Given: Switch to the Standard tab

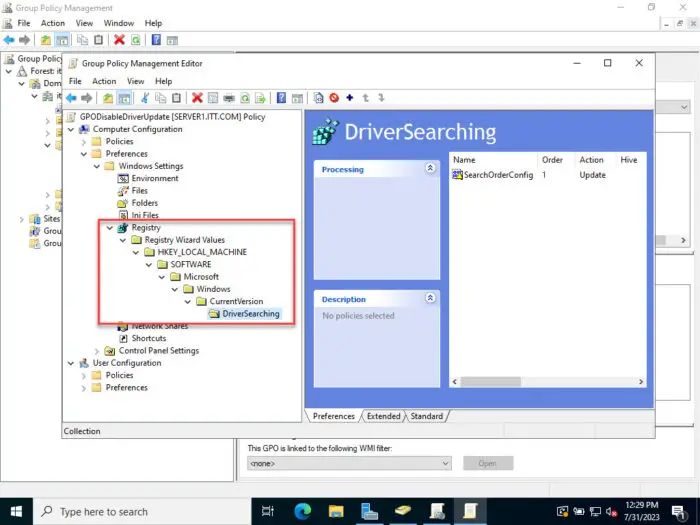Looking at the screenshot, I should coord(427,416).
